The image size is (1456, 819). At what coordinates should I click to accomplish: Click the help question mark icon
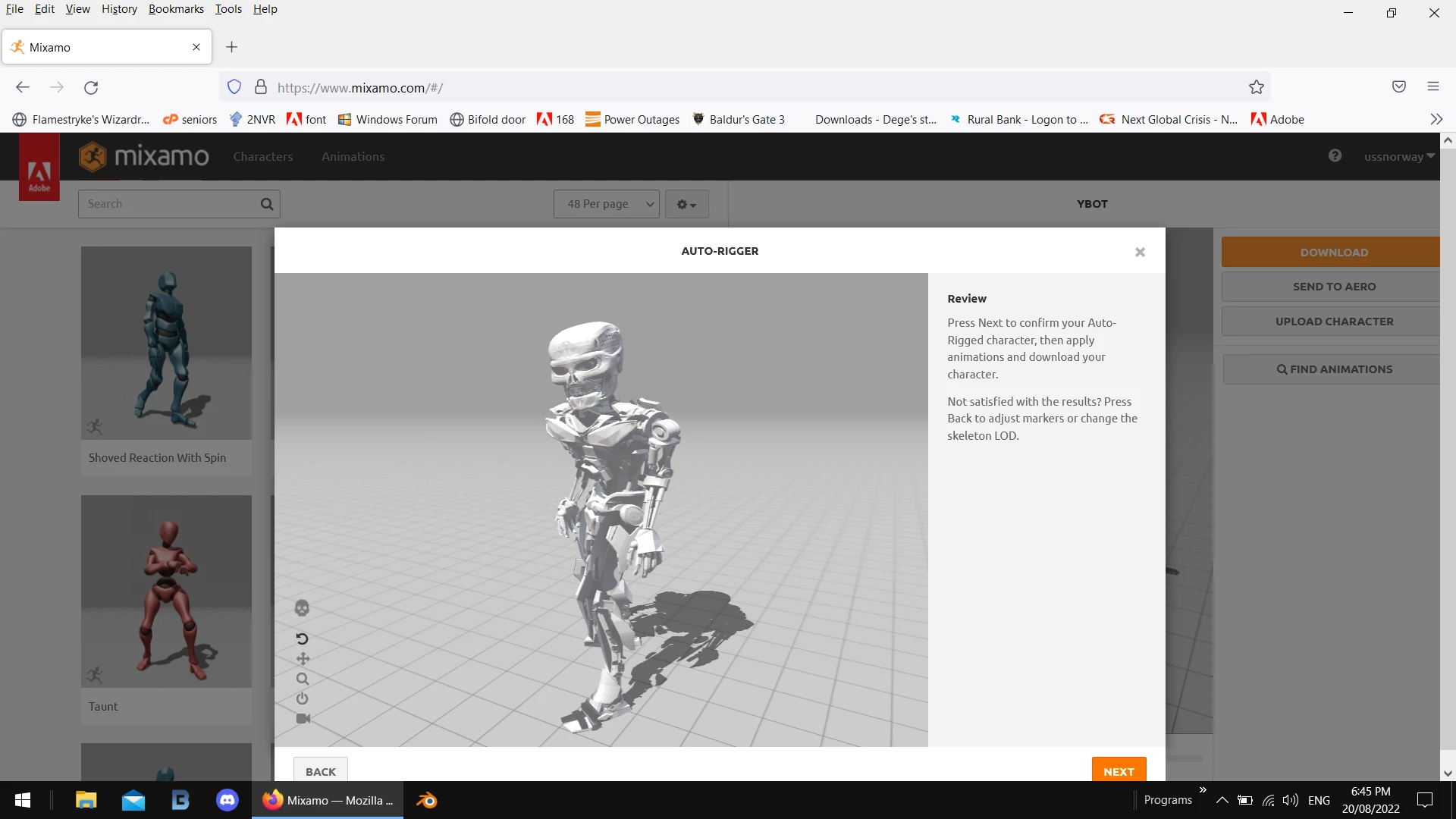[x=1335, y=155]
